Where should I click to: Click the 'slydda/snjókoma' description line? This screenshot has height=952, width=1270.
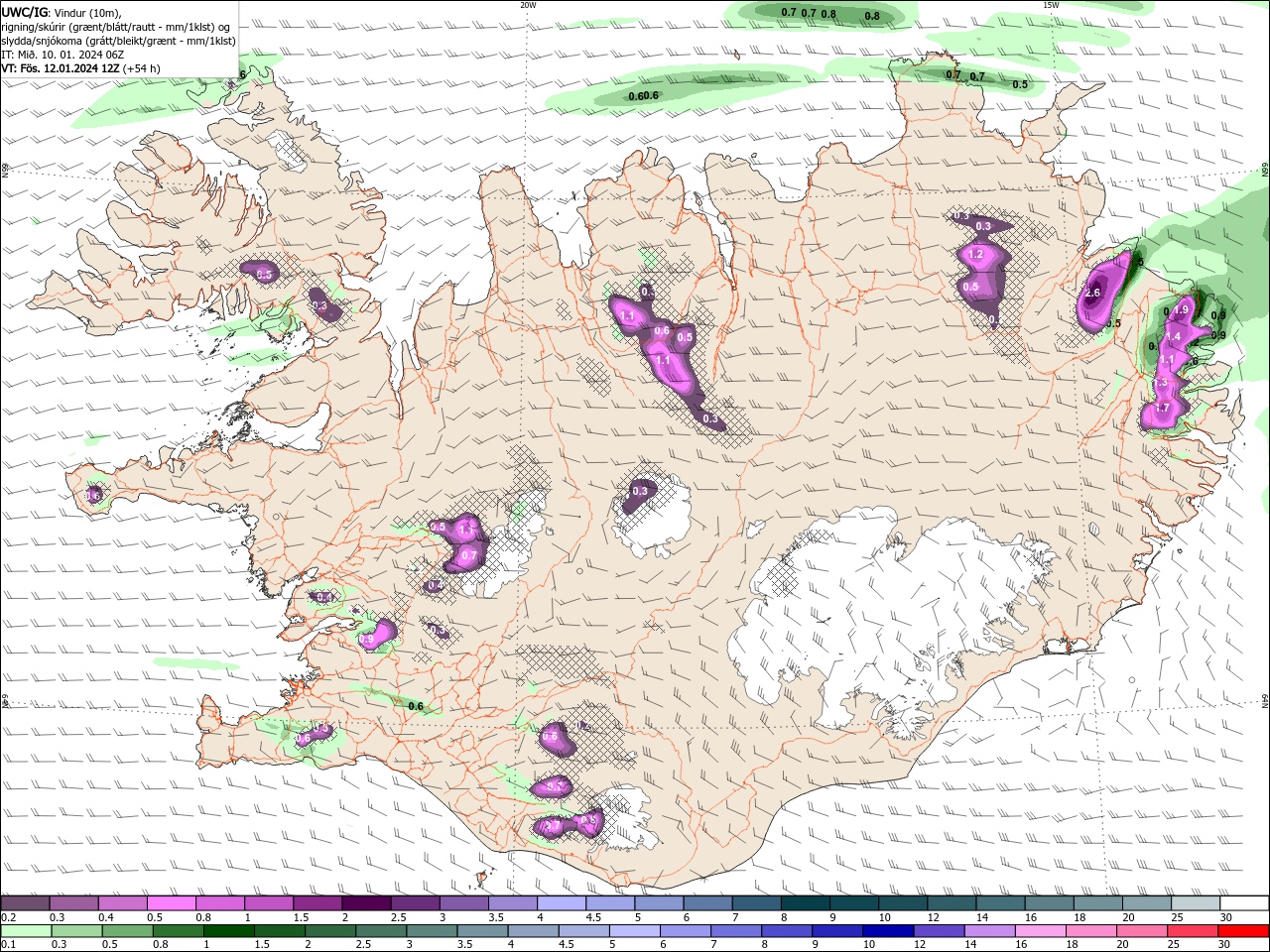tap(118, 41)
